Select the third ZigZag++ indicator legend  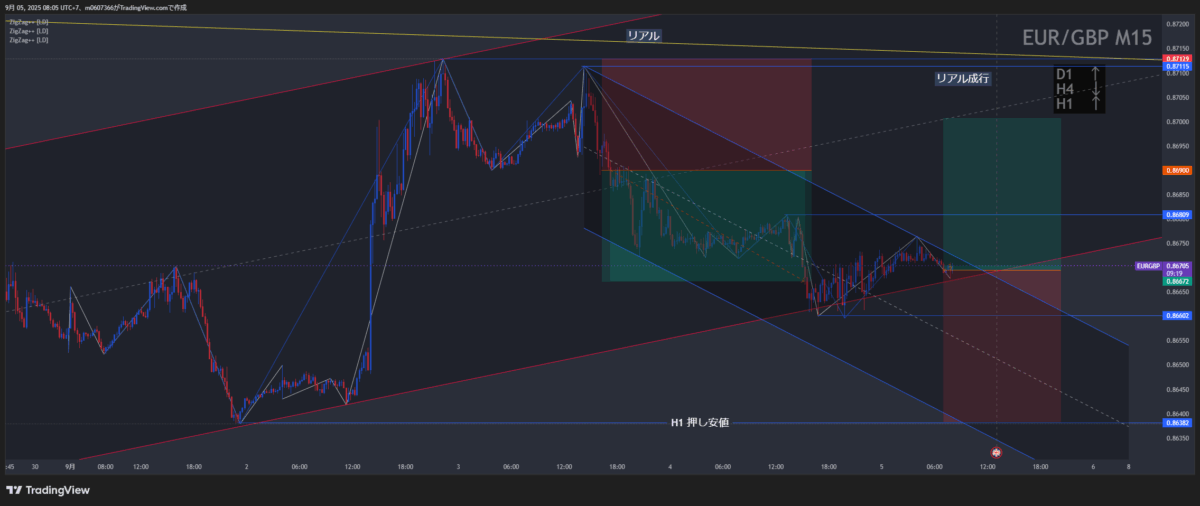click(x=28, y=40)
